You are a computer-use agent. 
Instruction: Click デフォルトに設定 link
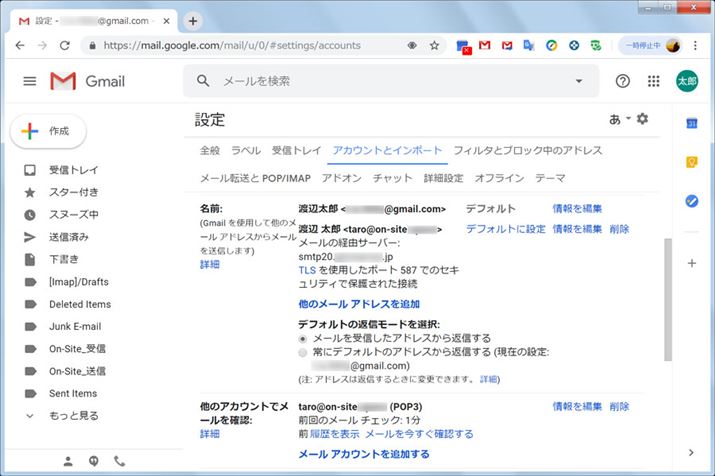click(x=505, y=229)
